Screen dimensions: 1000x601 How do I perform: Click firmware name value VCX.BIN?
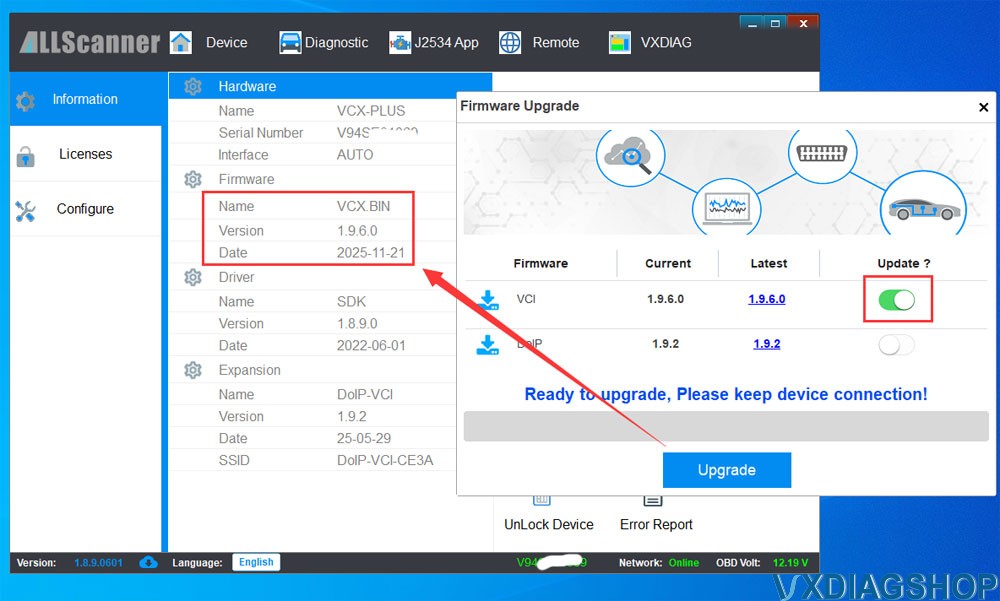coord(364,207)
